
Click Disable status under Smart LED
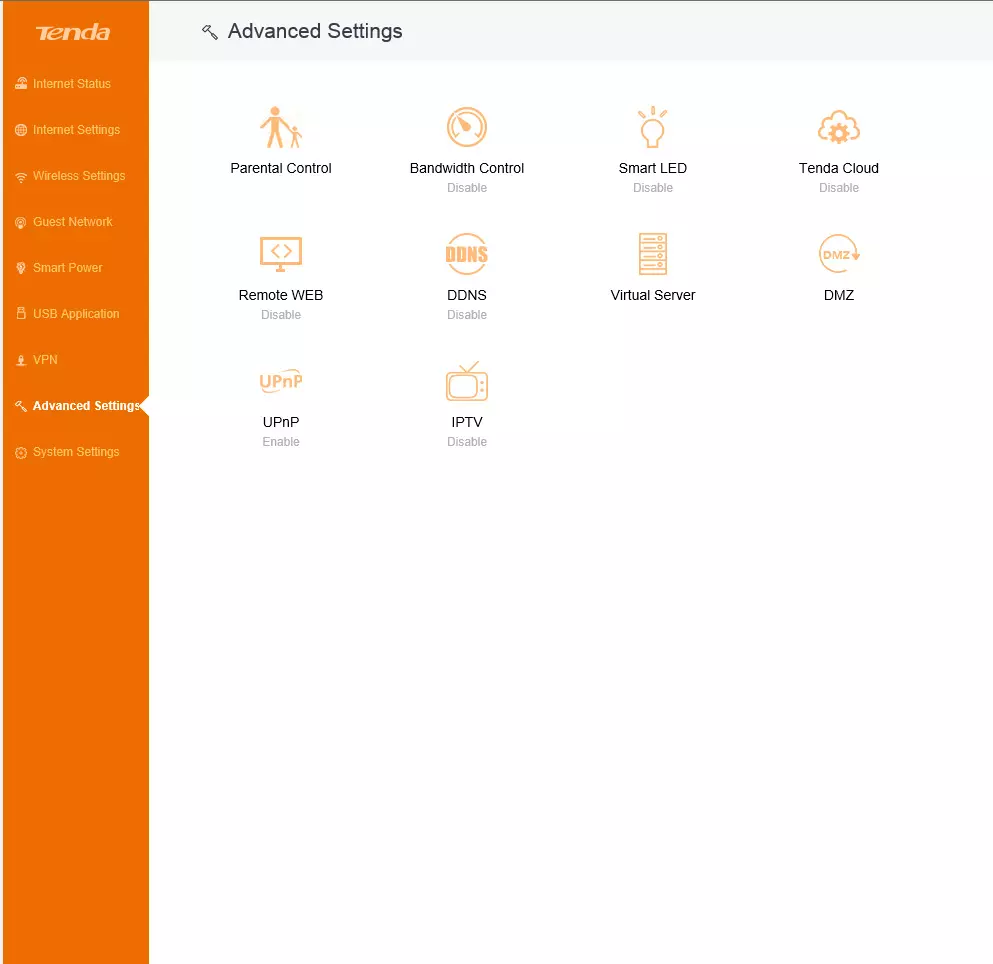point(652,187)
